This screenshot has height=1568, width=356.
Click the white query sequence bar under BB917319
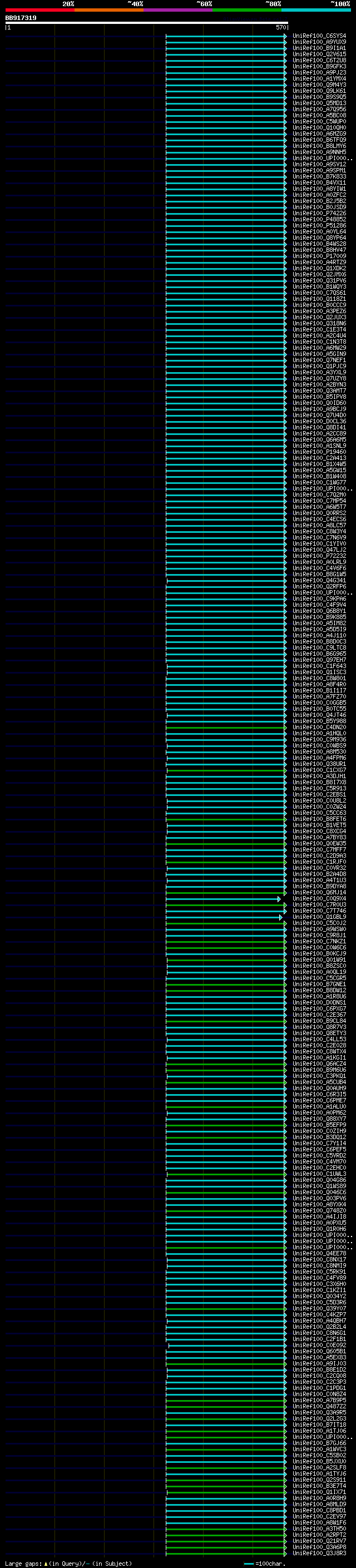tap(147, 22)
